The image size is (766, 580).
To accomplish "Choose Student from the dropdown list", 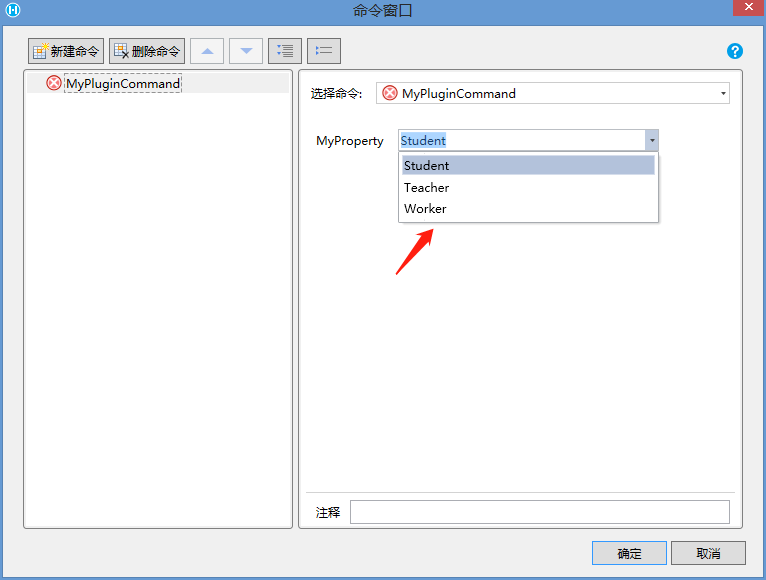I will [x=528, y=166].
